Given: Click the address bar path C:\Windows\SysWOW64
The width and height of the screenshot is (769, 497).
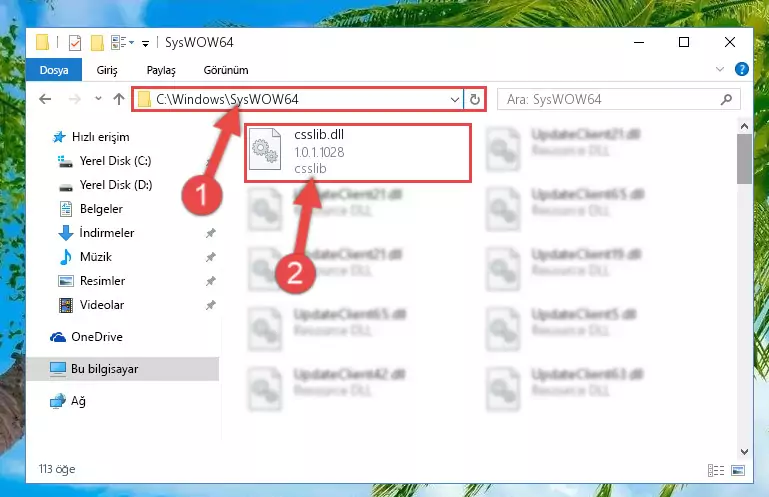Looking at the screenshot, I should point(227,100).
